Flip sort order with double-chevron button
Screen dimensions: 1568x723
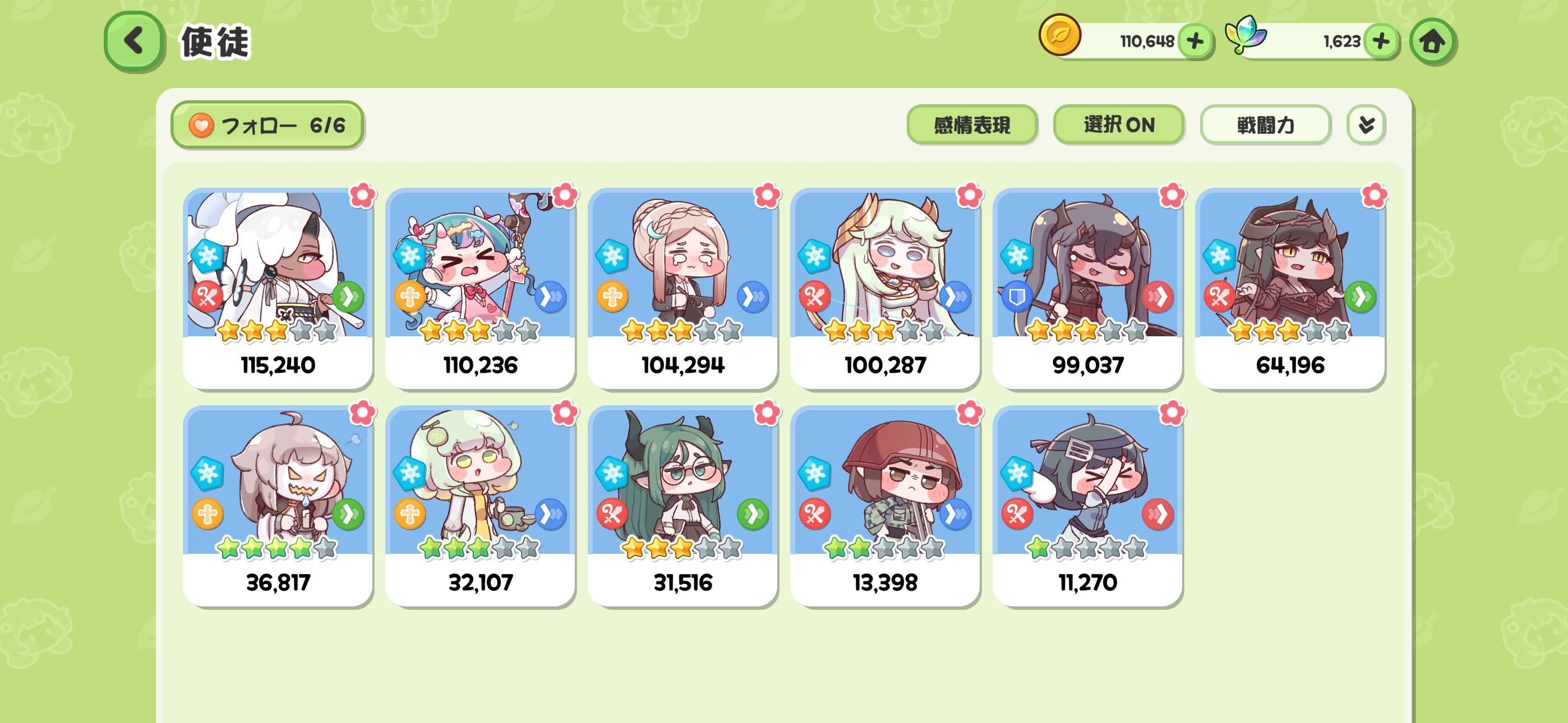[x=1366, y=125]
